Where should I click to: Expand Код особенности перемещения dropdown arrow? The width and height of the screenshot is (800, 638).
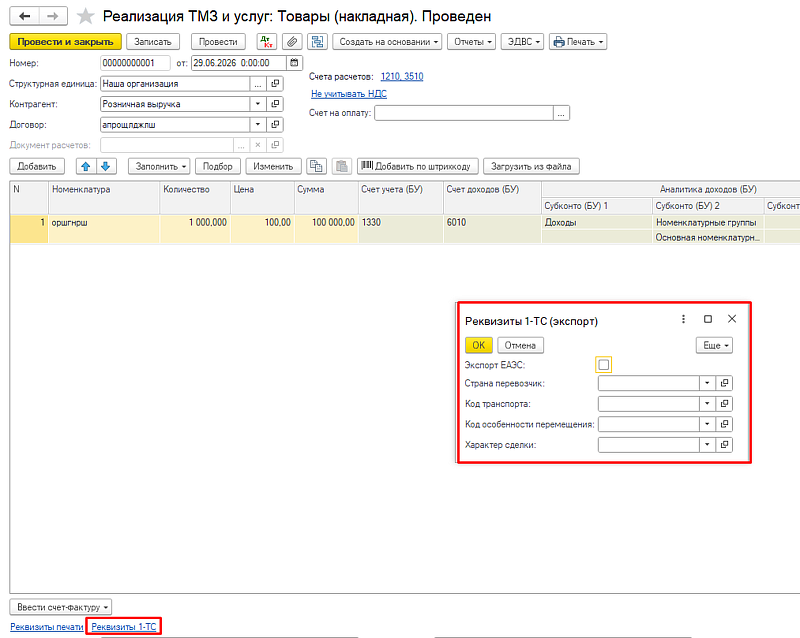click(707, 424)
